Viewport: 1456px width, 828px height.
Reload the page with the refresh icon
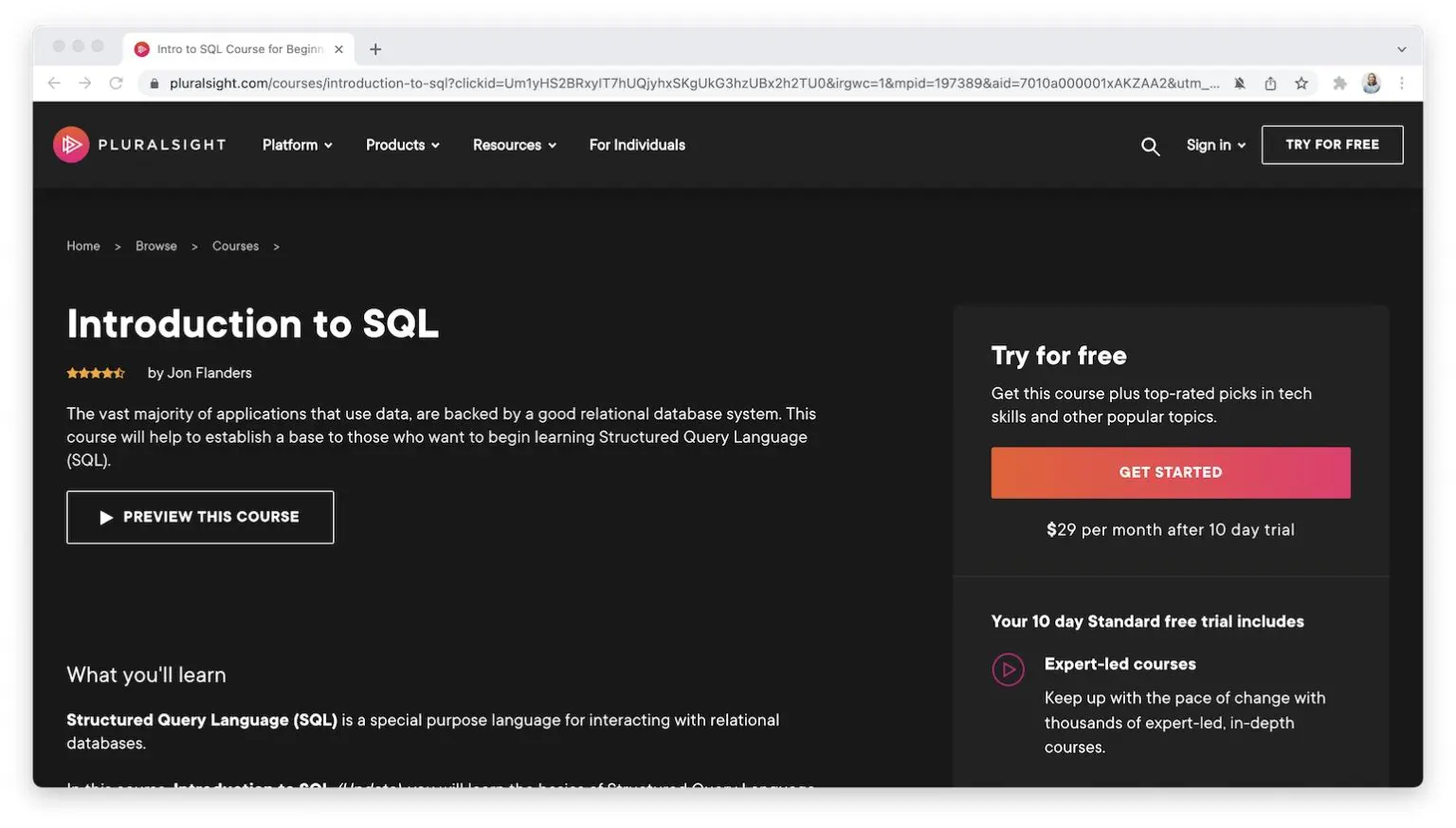click(x=117, y=83)
